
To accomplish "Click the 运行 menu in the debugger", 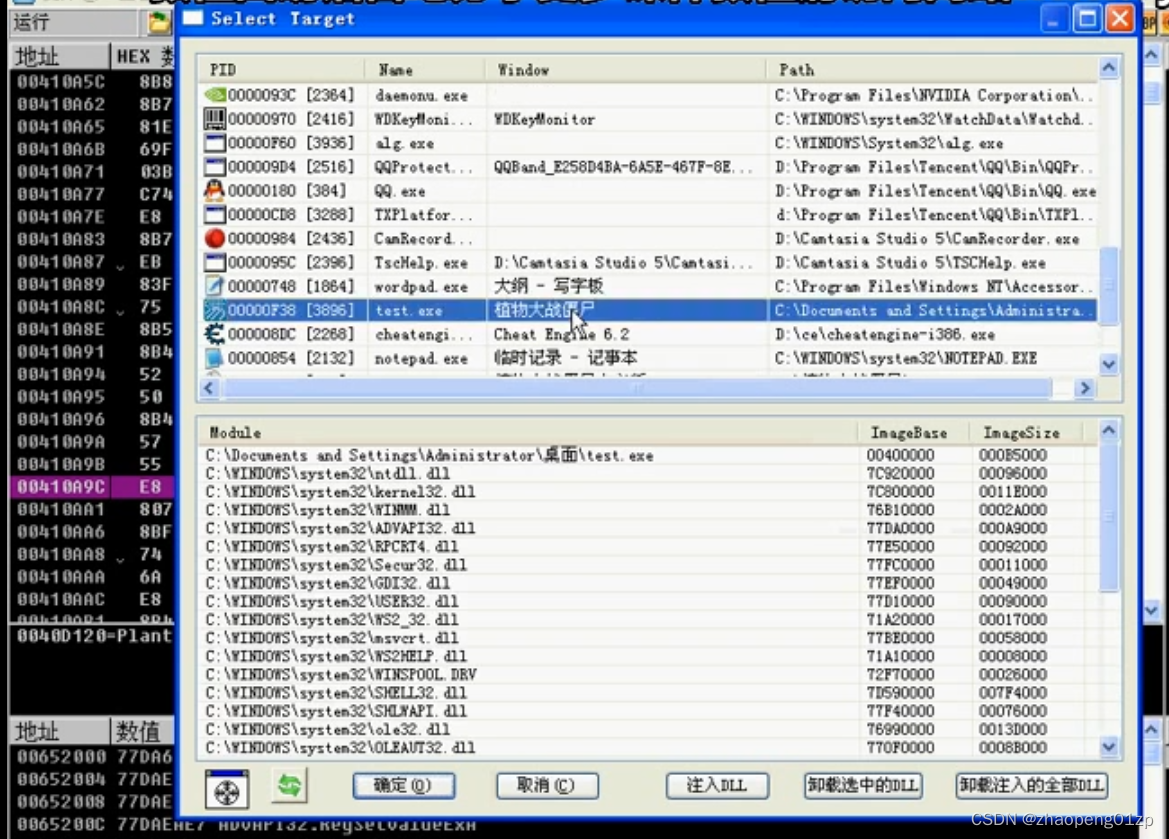I will point(31,22).
